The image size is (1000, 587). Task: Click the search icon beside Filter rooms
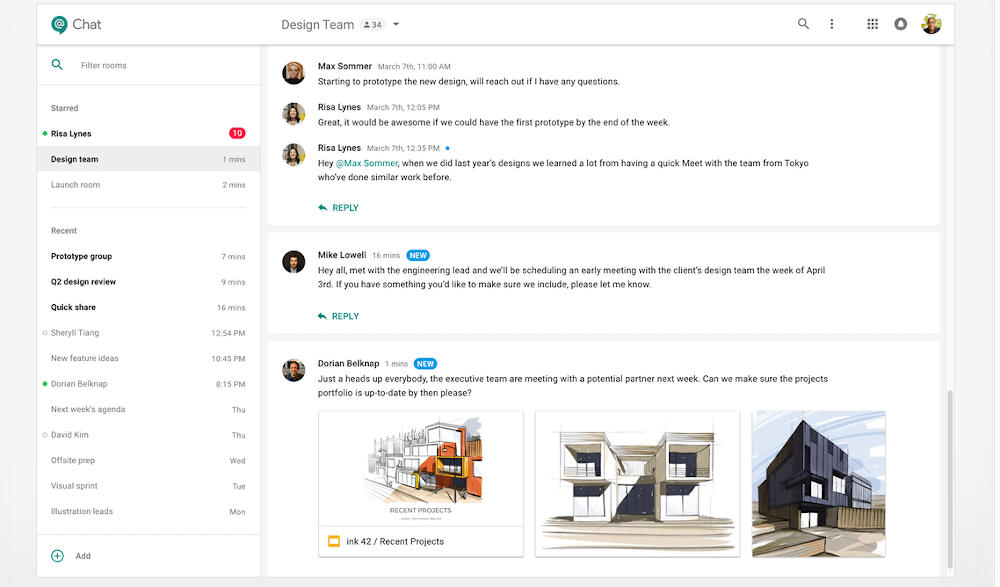click(58, 65)
